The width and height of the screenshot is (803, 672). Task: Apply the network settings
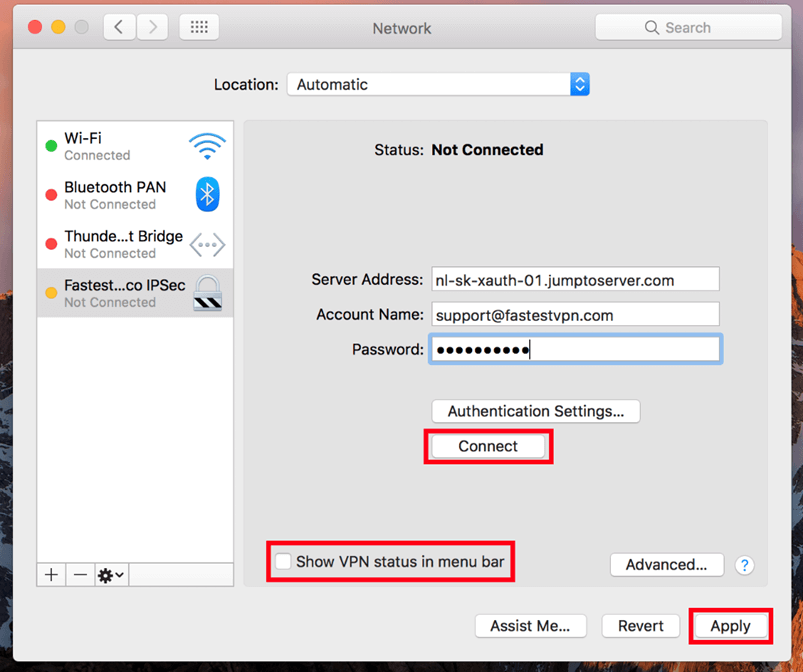pyautogui.click(x=731, y=626)
